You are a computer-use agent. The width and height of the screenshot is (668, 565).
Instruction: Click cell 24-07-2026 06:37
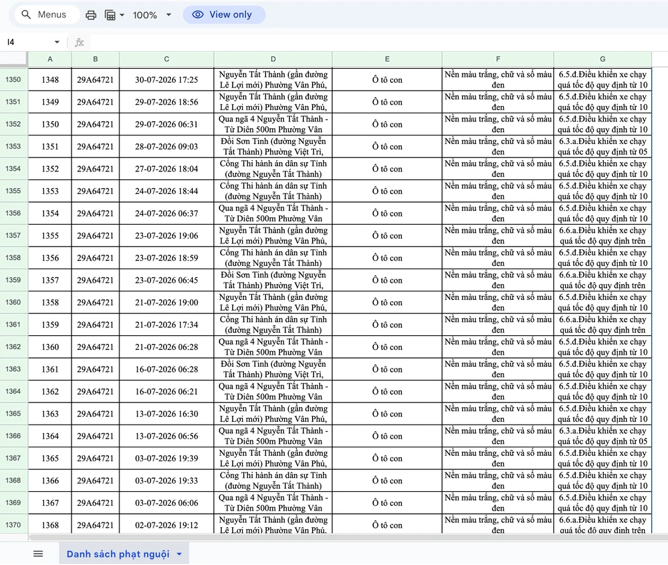point(167,213)
